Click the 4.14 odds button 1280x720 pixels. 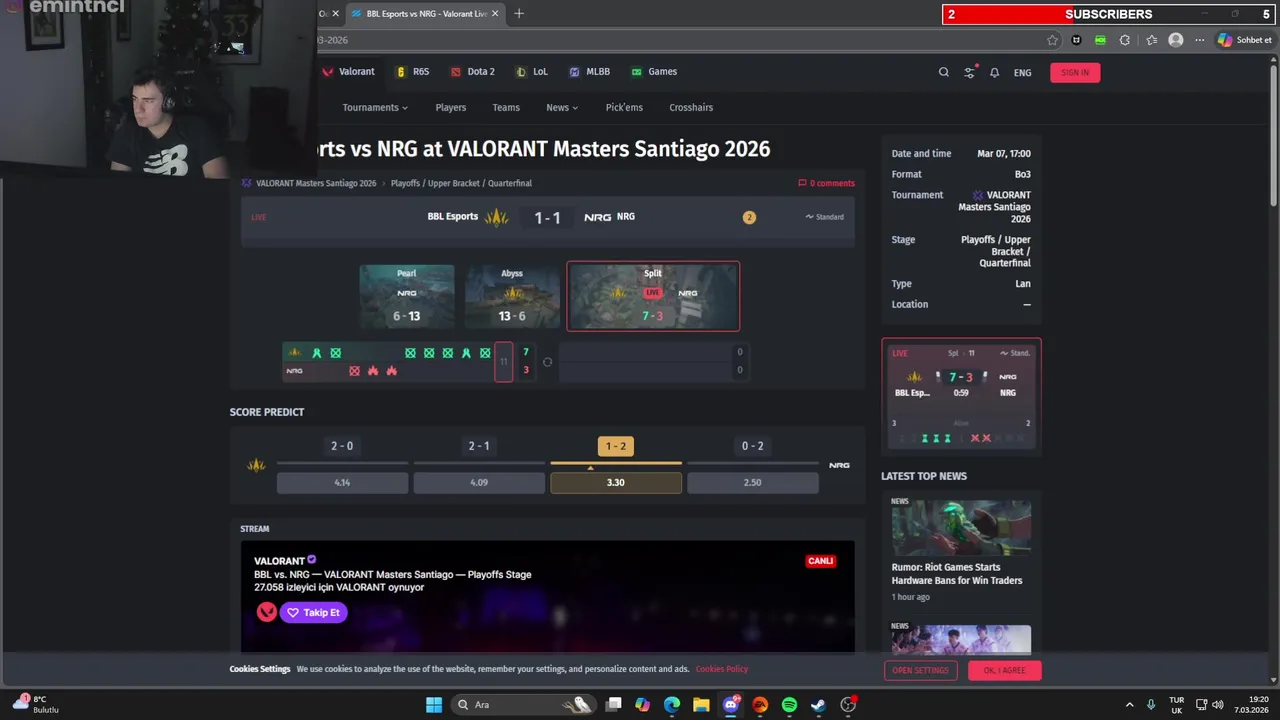click(x=342, y=482)
